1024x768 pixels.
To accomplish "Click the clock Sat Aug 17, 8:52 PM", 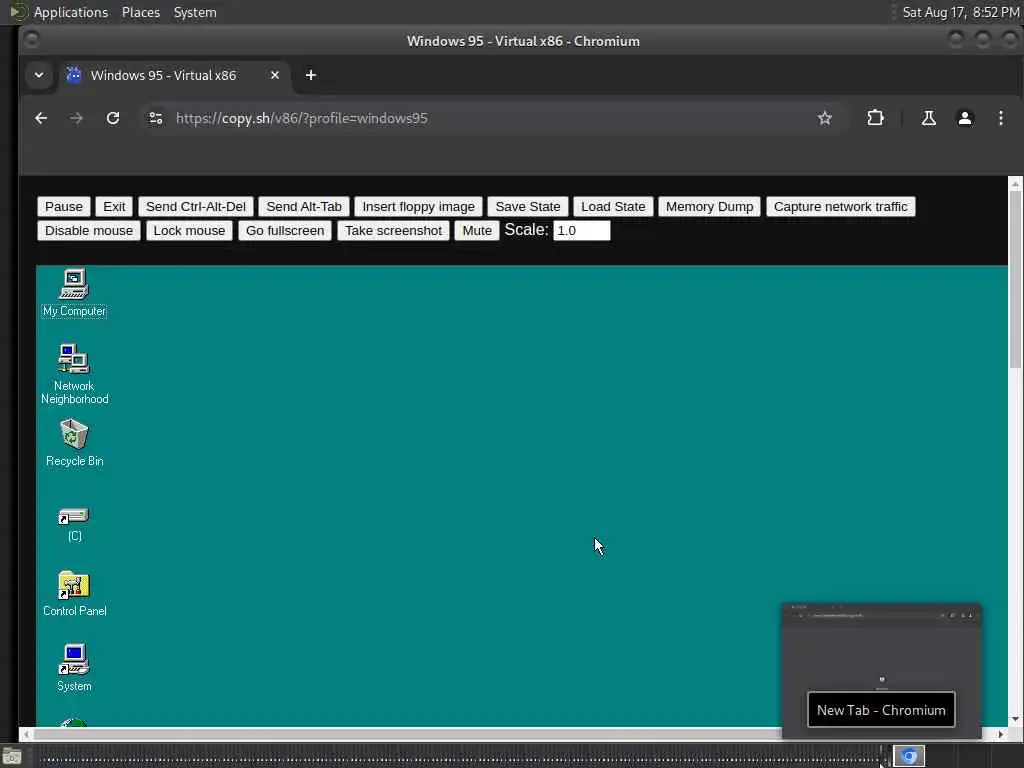I will tap(961, 12).
